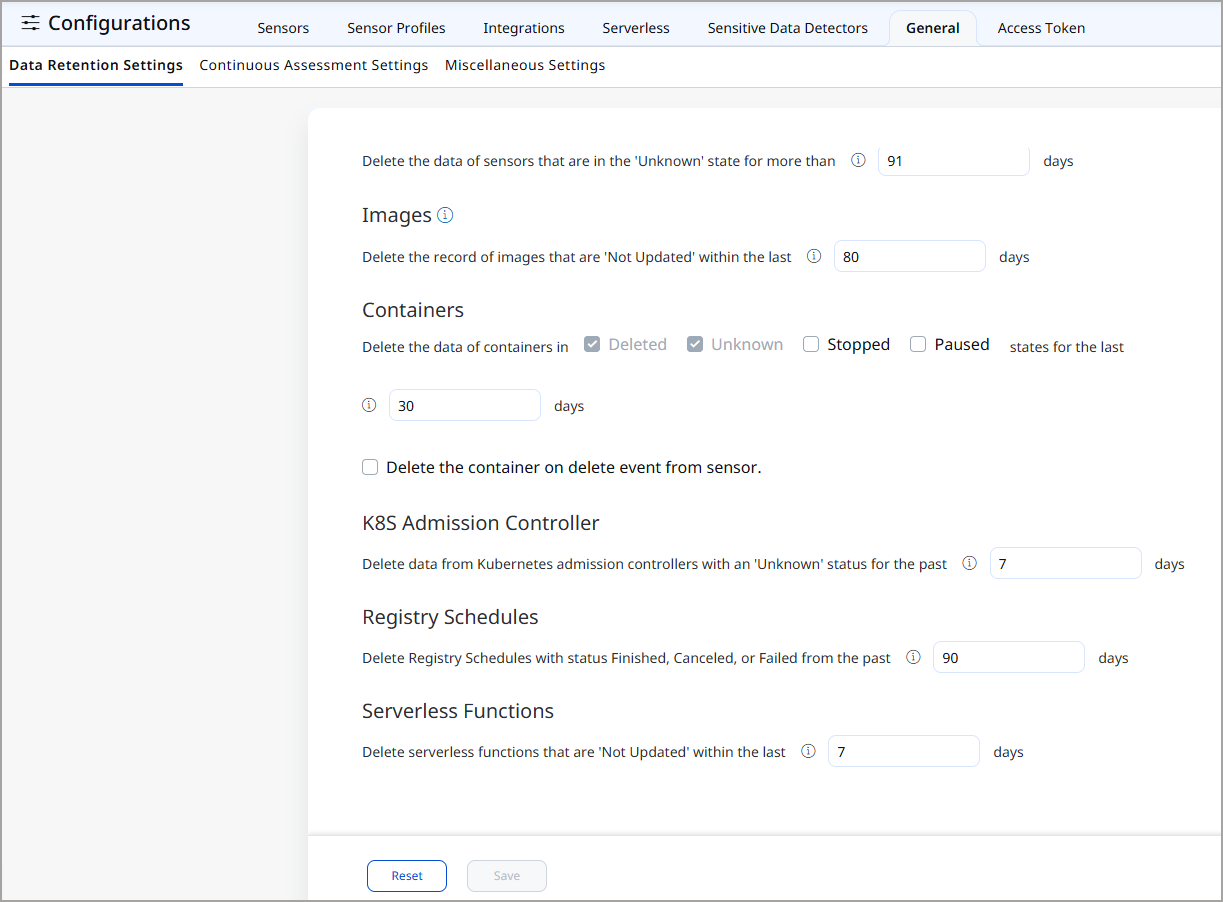
Task: Click the Serverless Functions days field
Action: 904,751
